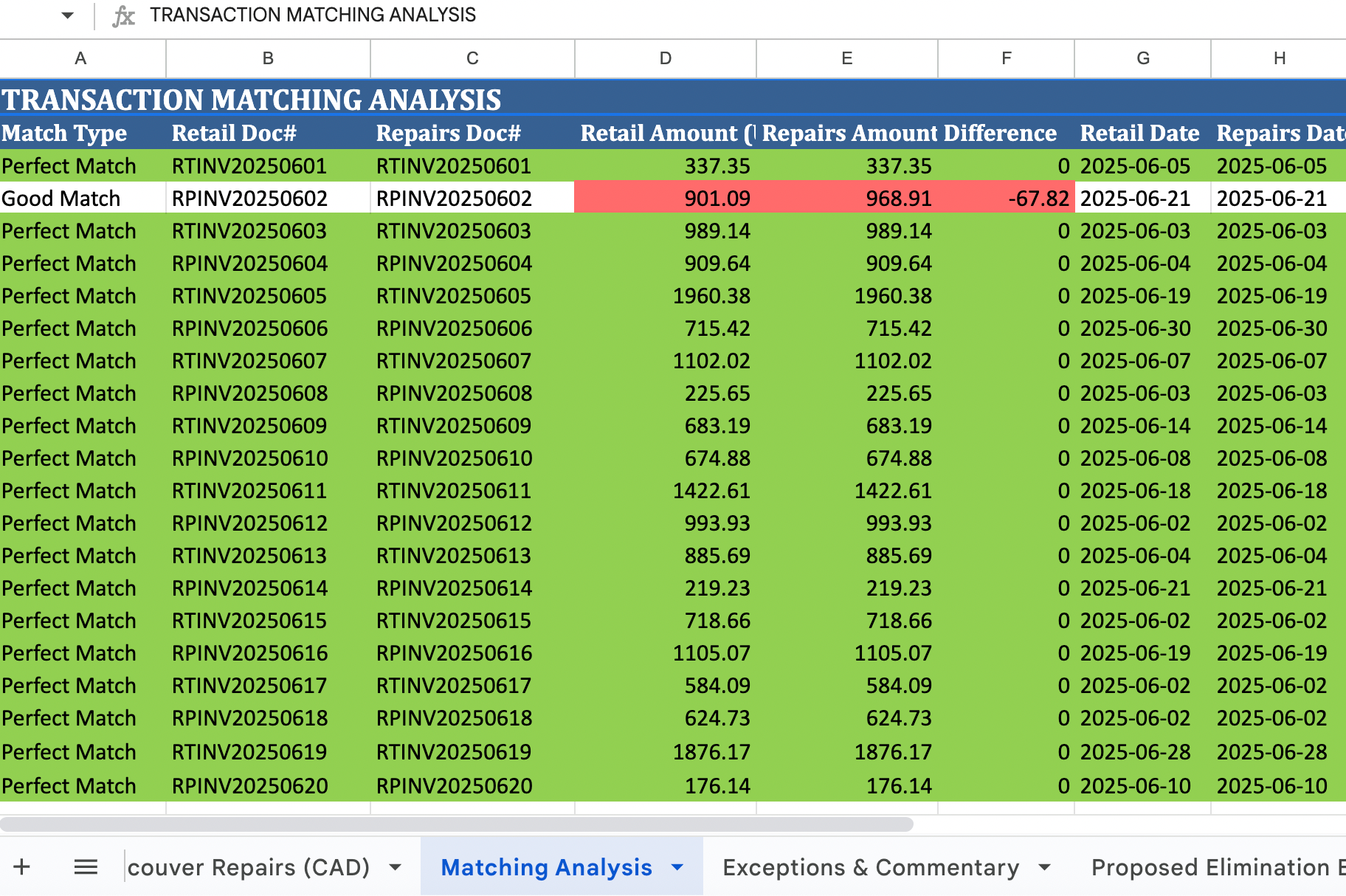Select repairs amount cell 715.42
Image resolution: width=1346 pixels, height=896 pixels.
(x=847, y=328)
